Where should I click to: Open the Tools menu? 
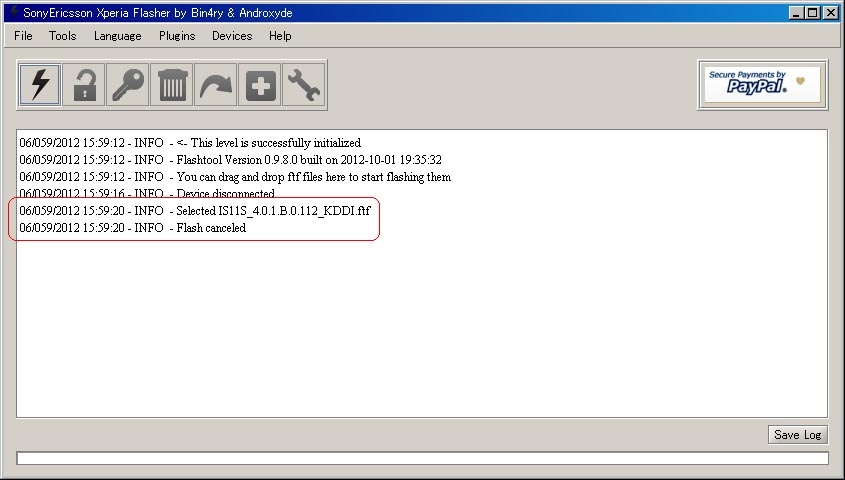click(x=63, y=36)
